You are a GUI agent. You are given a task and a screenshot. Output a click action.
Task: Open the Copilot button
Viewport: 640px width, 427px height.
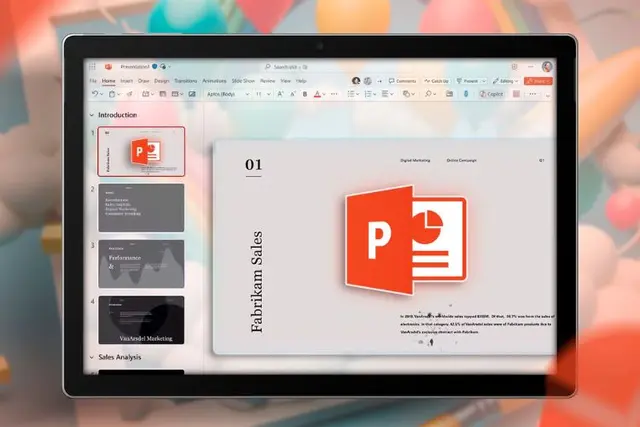pos(491,94)
